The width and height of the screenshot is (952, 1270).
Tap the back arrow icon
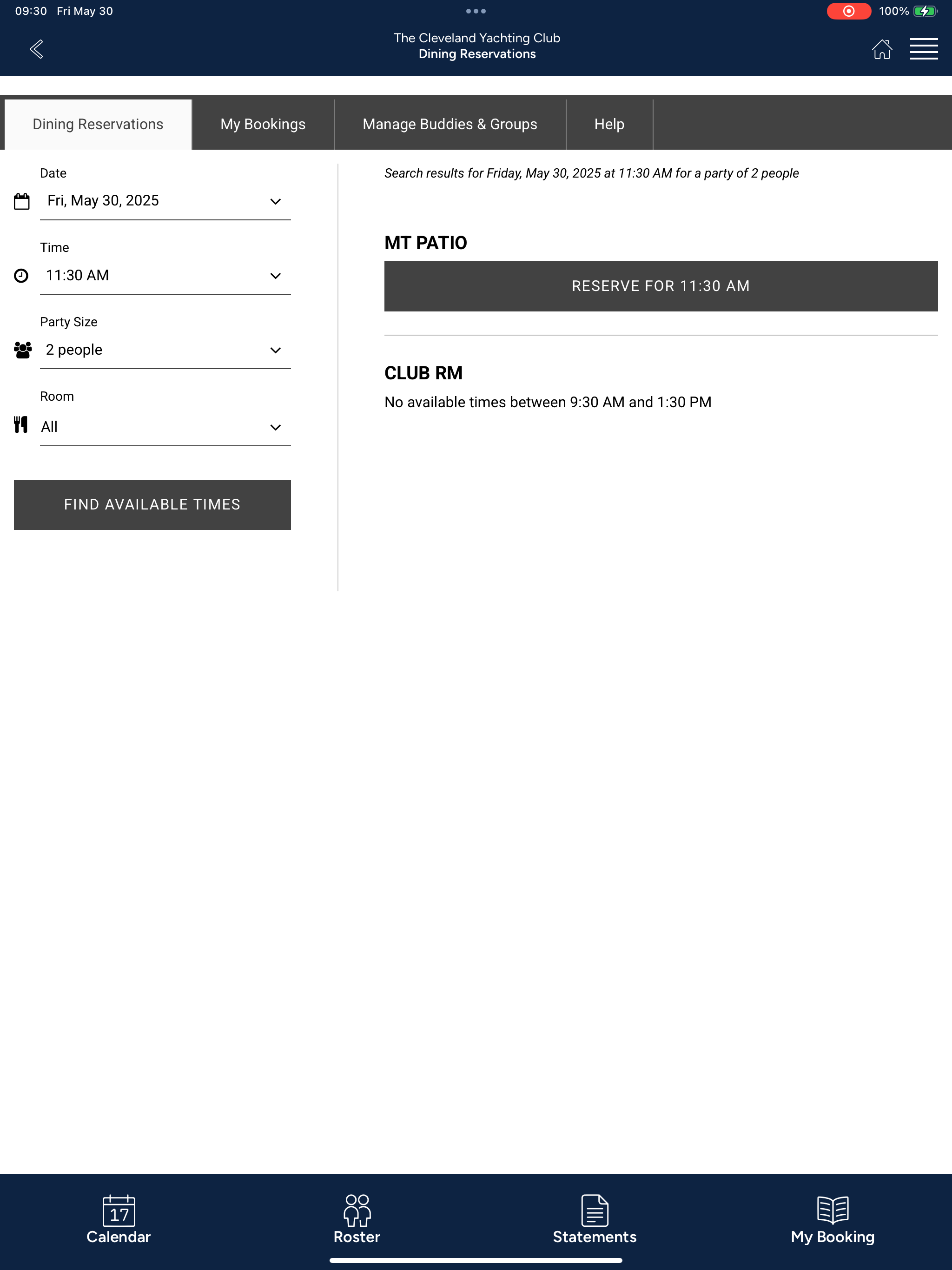tap(36, 49)
